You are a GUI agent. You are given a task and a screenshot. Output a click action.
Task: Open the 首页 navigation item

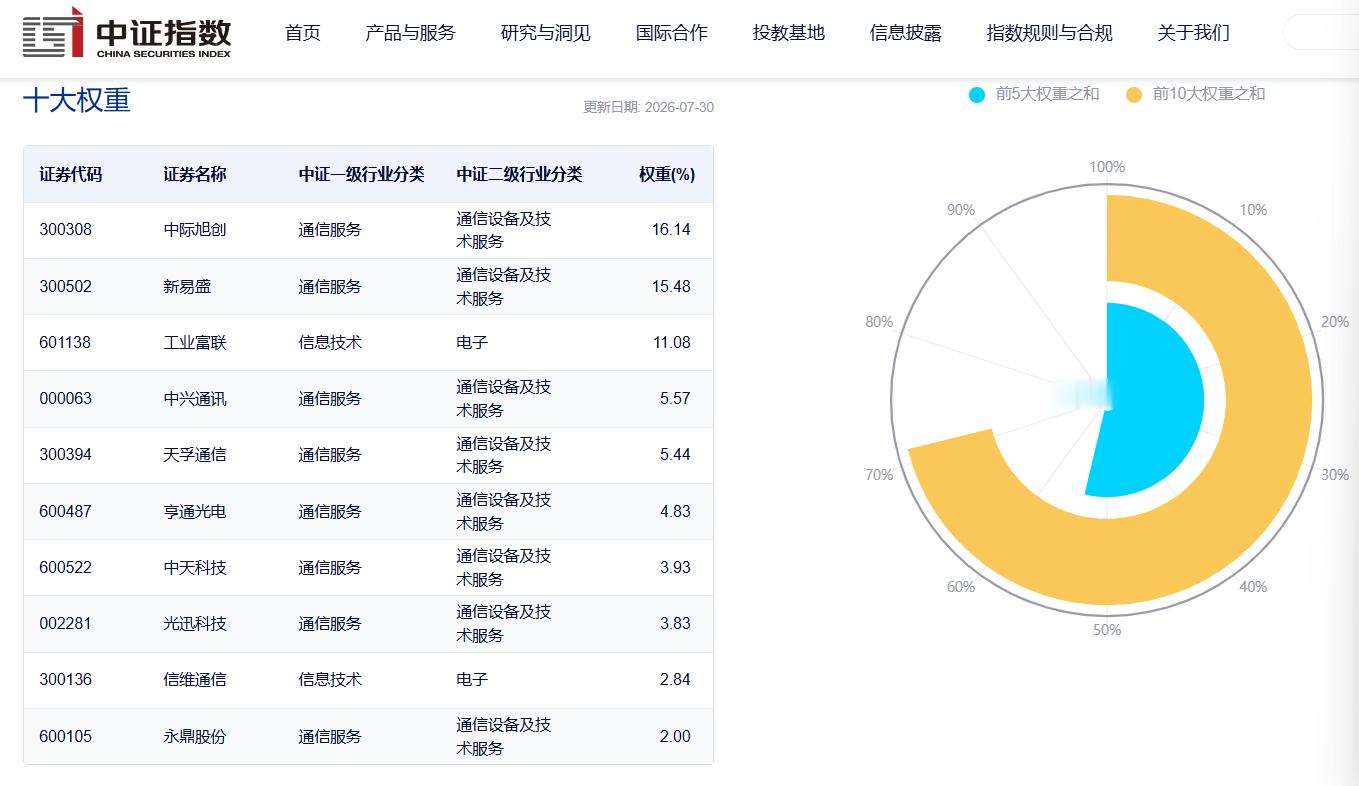(x=303, y=33)
